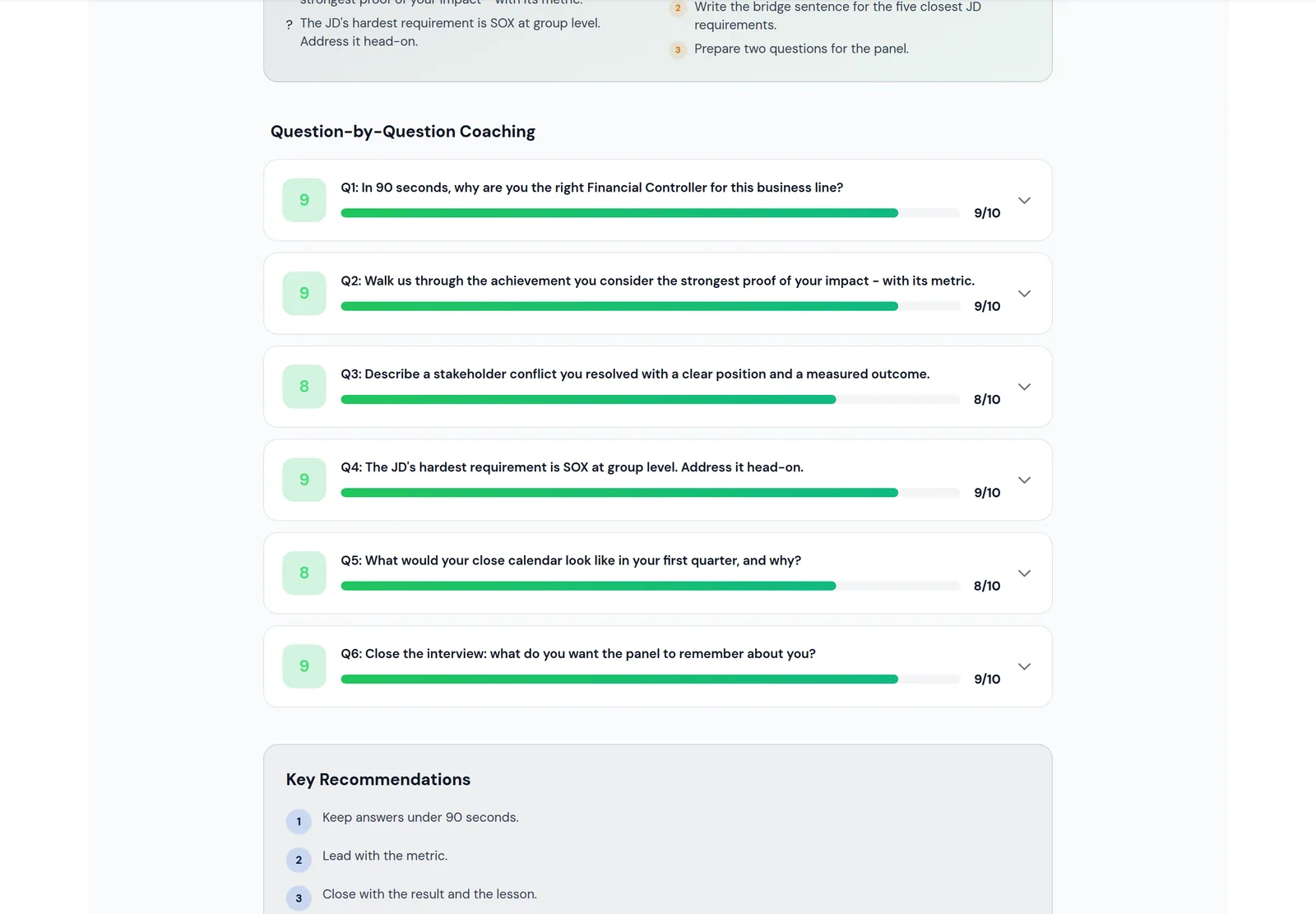Click the orange 3 badge beside 'Prepare two questions'
Viewport: 1316px width, 914px height.
click(x=678, y=49)
